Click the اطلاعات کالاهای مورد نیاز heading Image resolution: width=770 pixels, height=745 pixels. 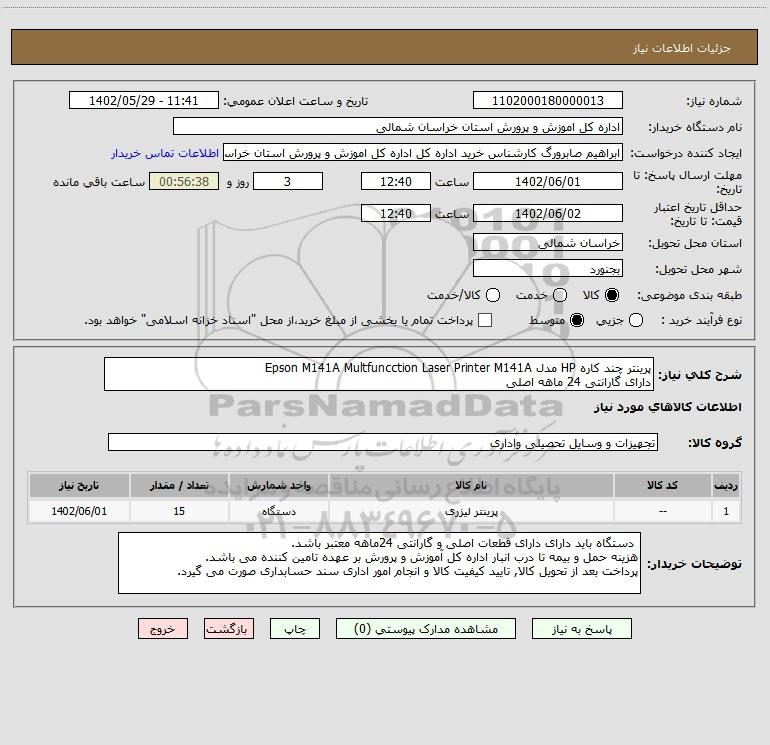[667, 407]
